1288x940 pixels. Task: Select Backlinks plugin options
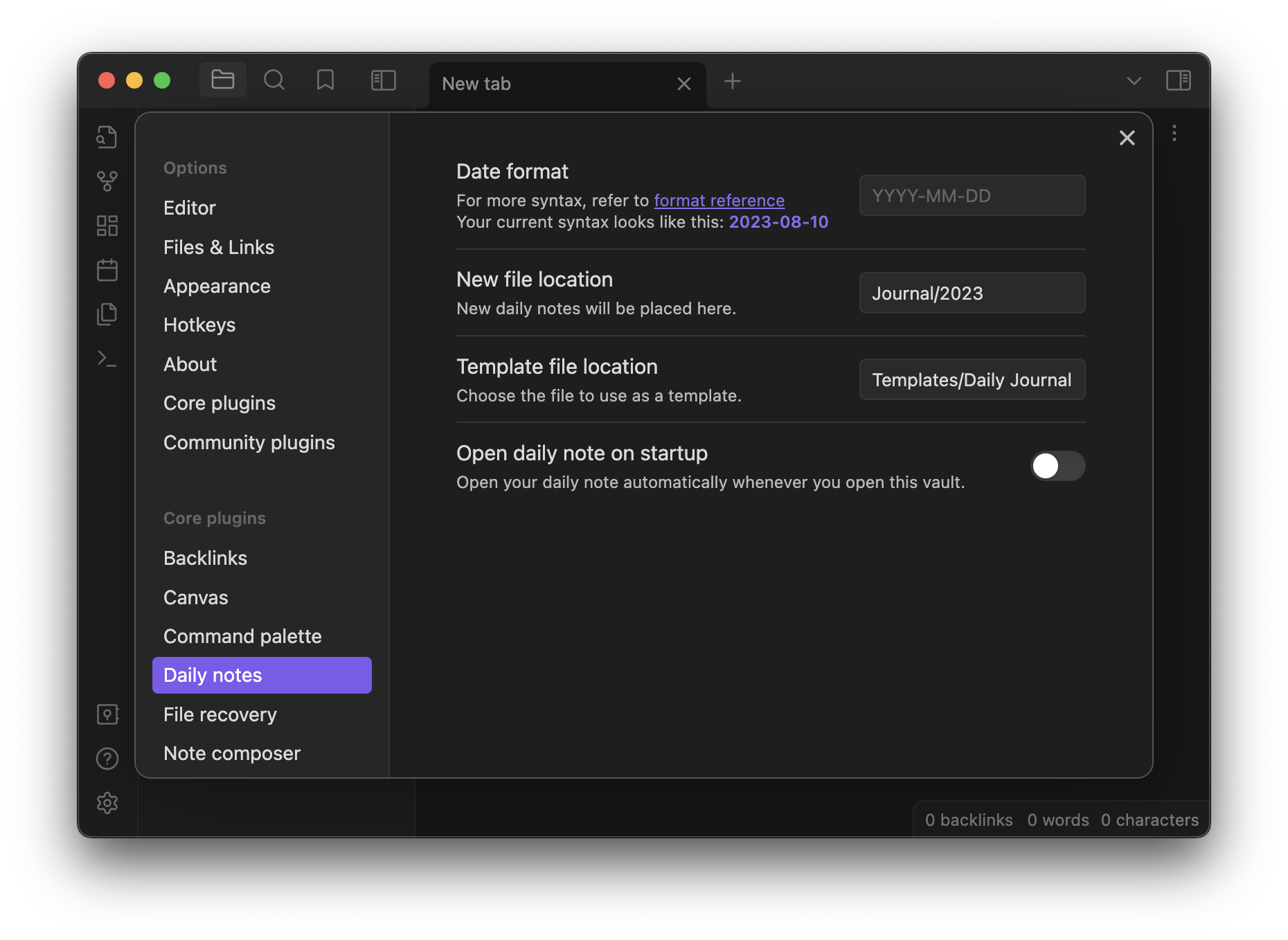(205, 558)
